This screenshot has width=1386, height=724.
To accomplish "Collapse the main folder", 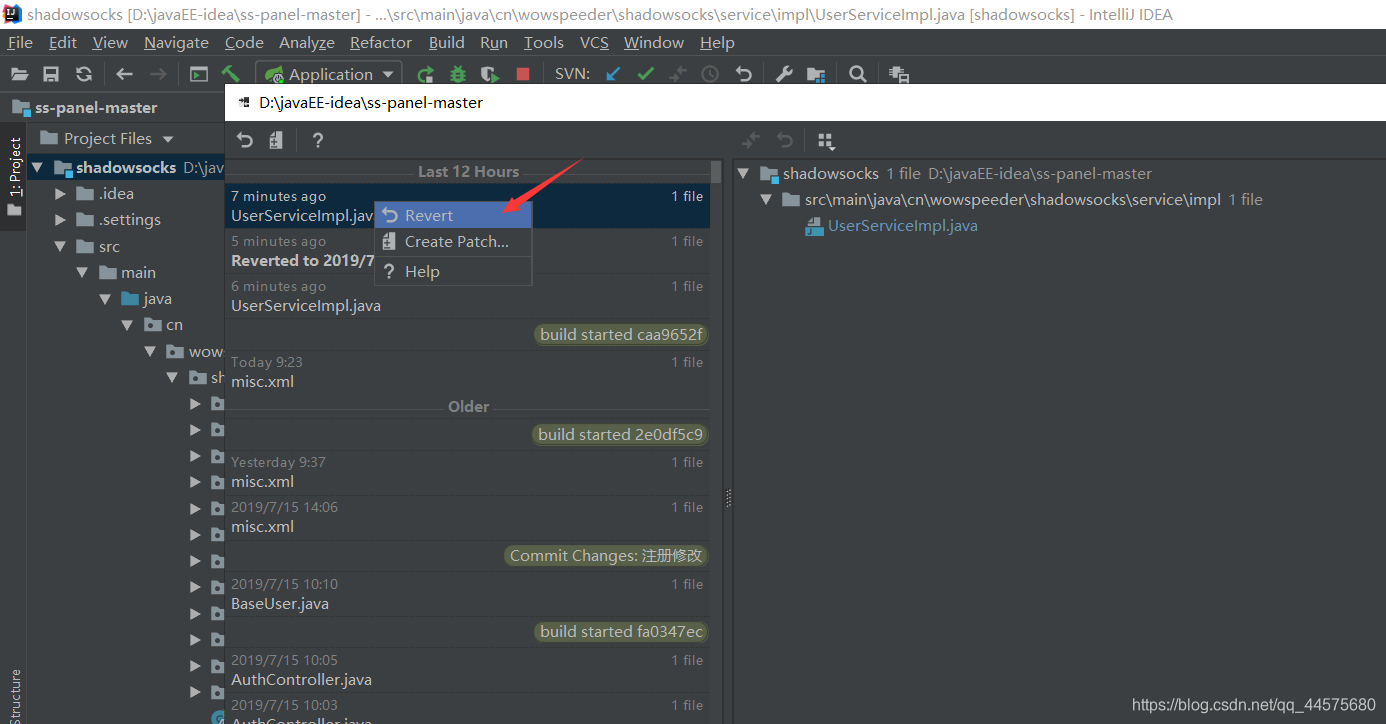I will (82, 272).
